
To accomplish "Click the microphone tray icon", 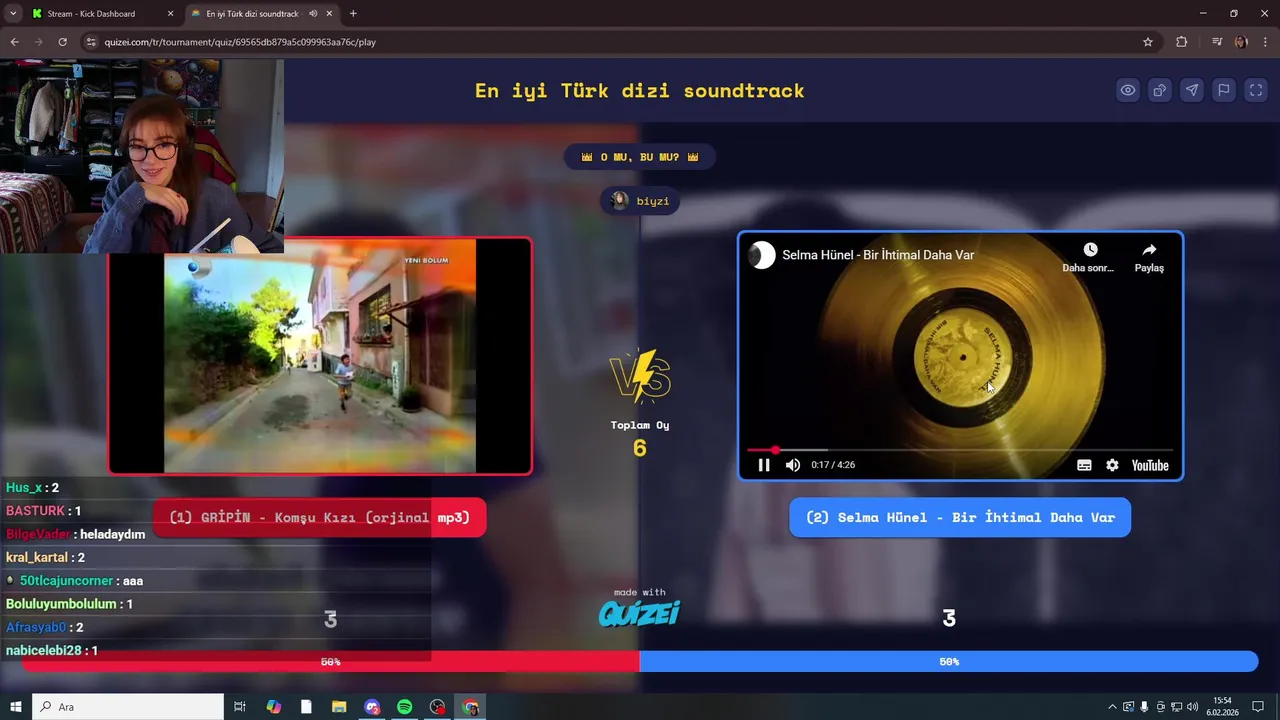I will (1144, 707).
